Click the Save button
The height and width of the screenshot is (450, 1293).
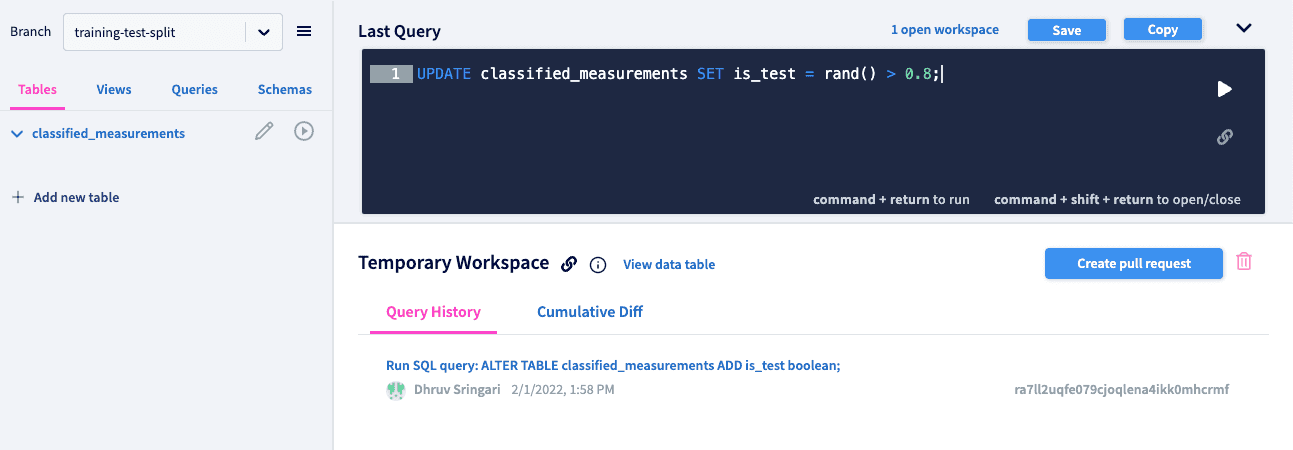coord(1067,30)
